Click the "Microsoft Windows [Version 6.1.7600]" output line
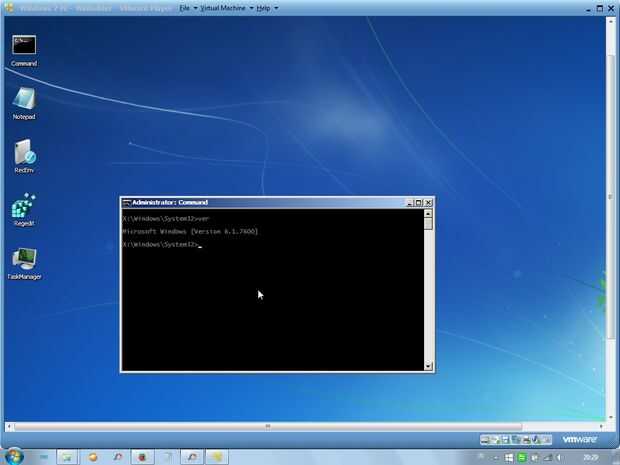Image resolution: width=620 pixels, height=465 pixels. pos(190,232)
